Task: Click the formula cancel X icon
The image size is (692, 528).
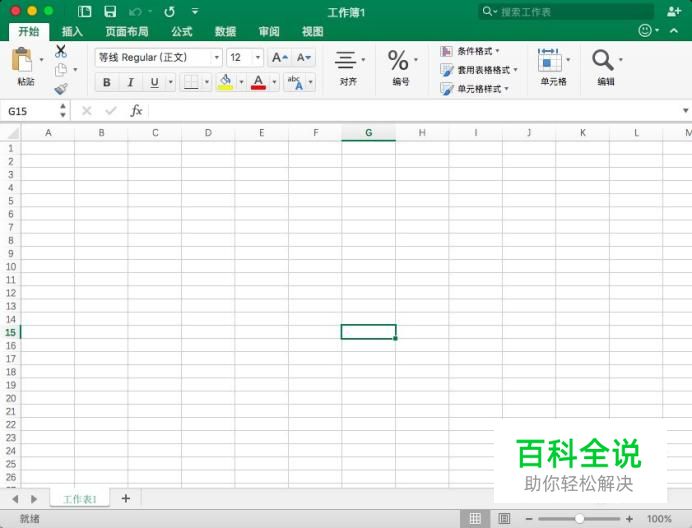Action: tap(86, 111)
